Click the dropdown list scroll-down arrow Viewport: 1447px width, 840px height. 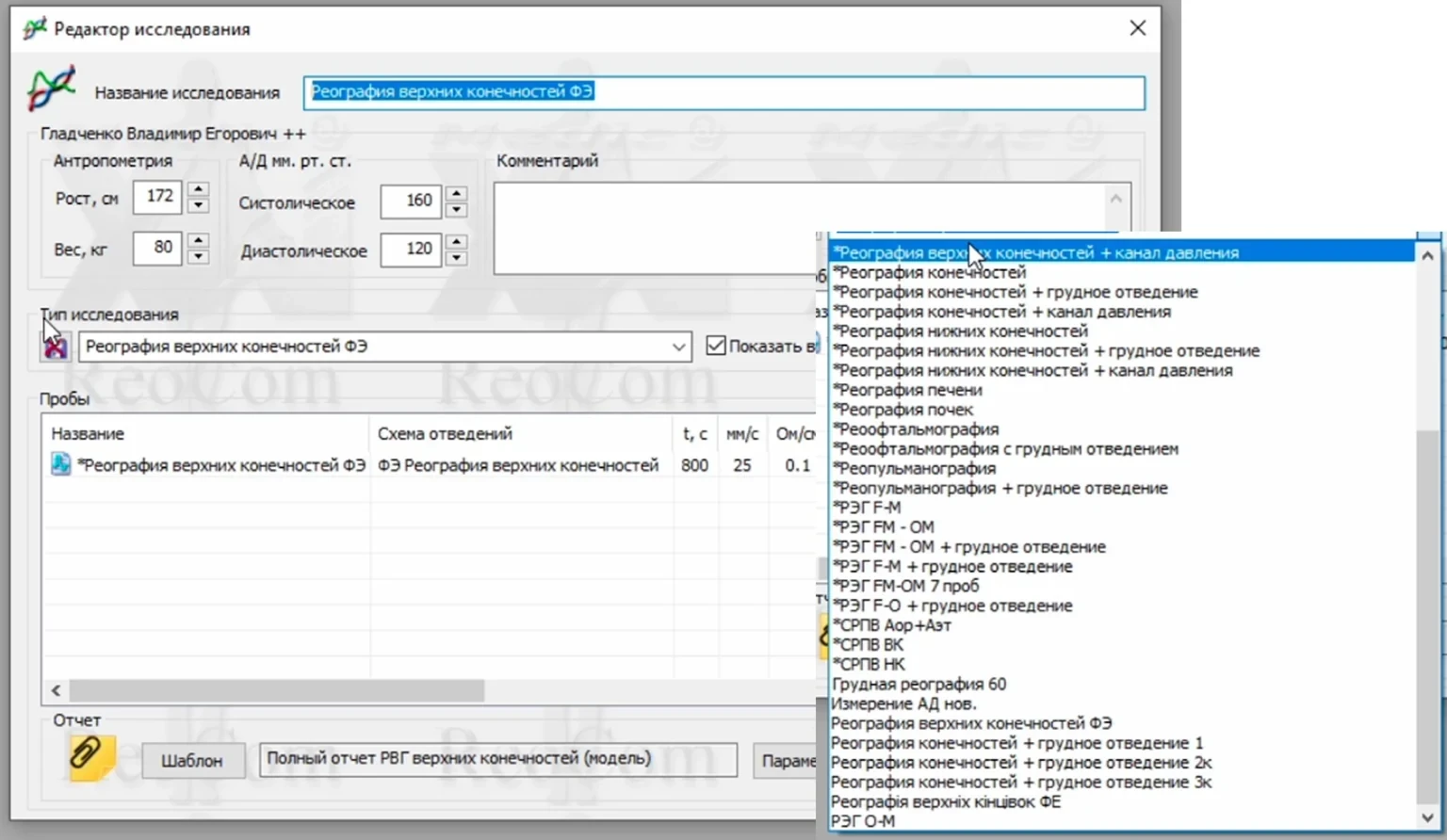1427,817
